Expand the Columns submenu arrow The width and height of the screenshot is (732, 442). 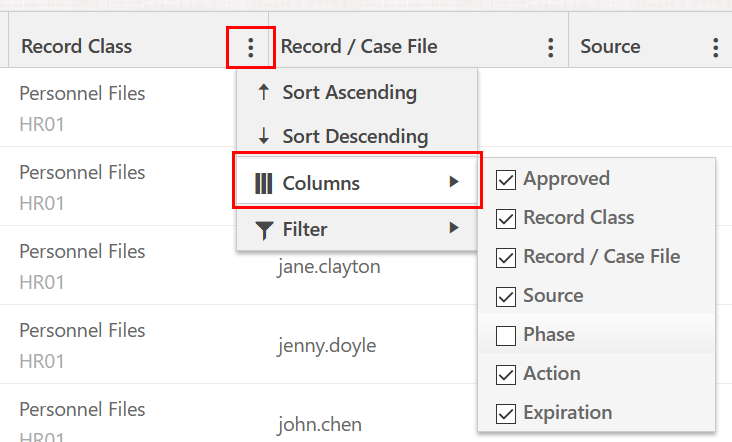454,182
